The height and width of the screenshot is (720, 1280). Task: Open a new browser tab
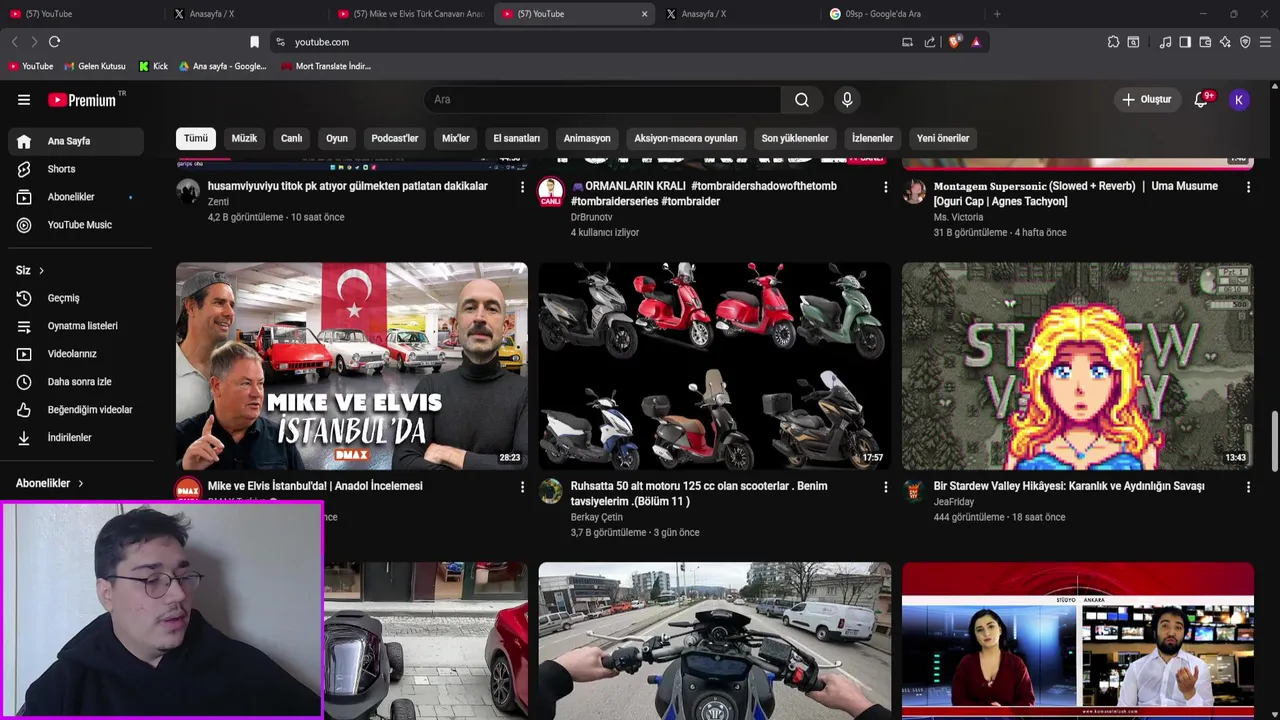point(997,14)
